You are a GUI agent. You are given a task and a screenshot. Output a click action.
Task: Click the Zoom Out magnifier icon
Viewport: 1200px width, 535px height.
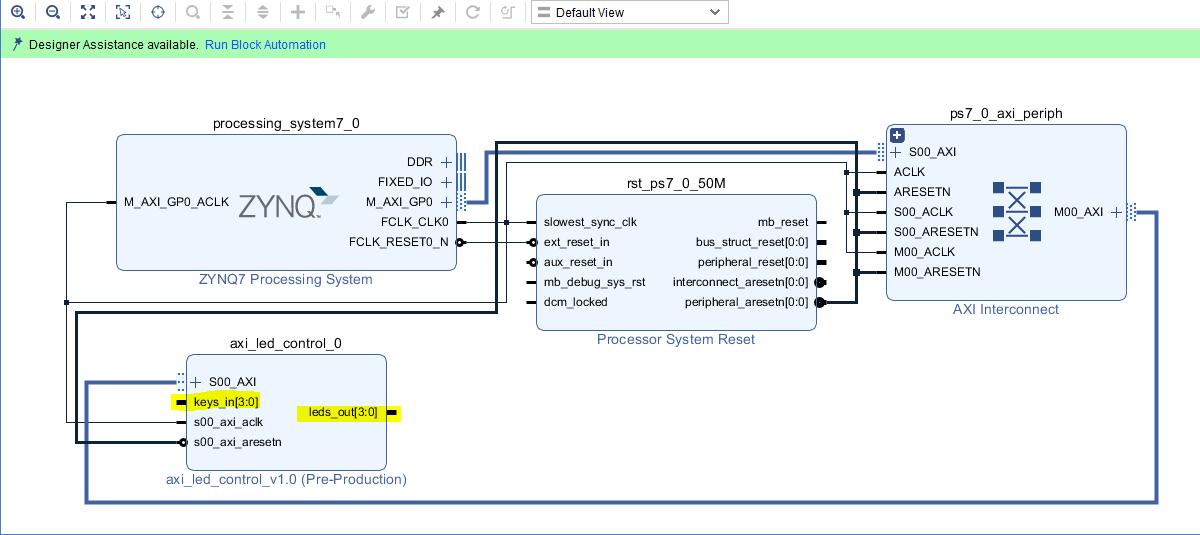point(52,12)
